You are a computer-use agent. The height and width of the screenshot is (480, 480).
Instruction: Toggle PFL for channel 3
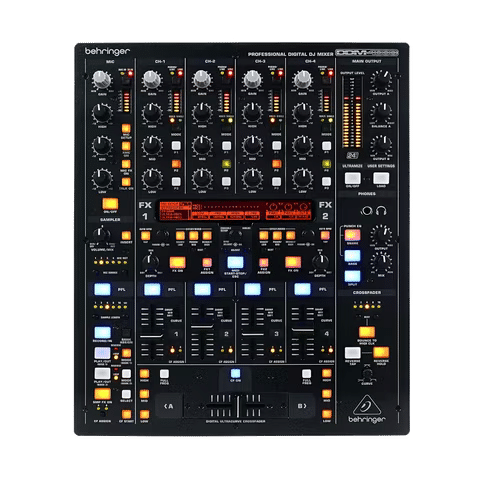[252, 289]
